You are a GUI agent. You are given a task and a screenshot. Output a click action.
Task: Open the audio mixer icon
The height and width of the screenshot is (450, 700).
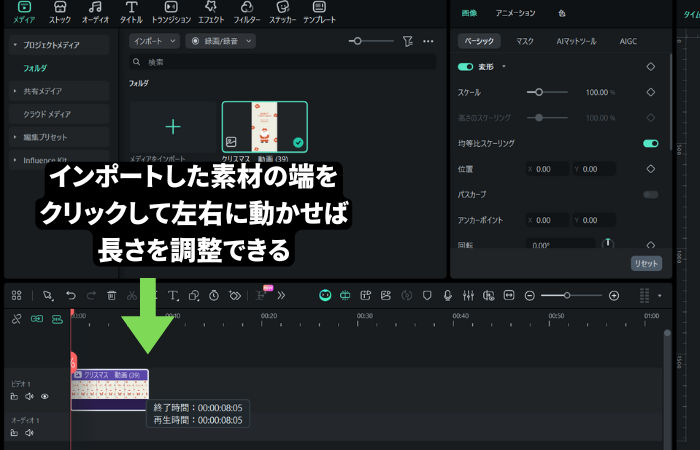click(x=468, y=295)
